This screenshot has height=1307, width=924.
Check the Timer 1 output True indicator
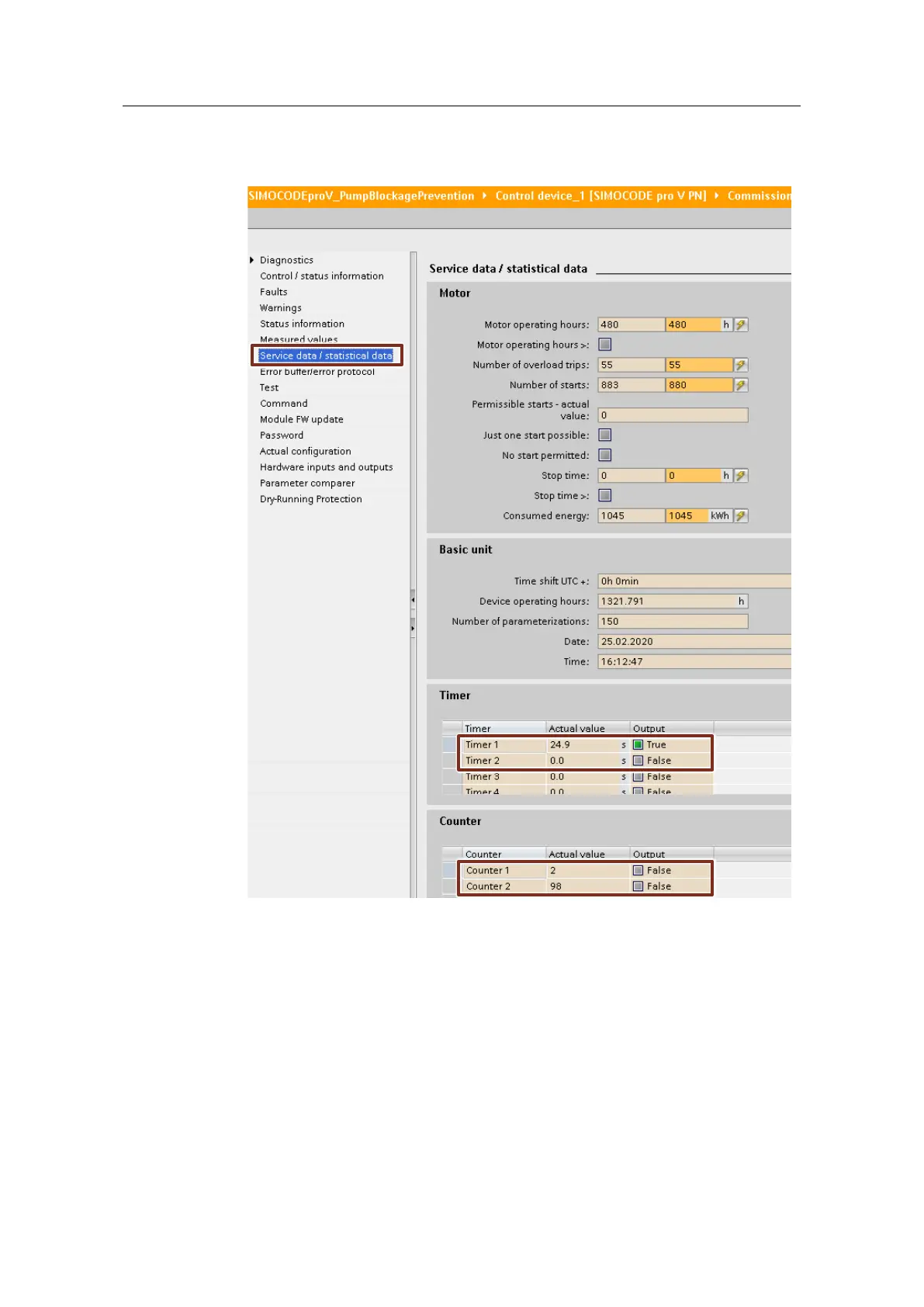click(638, 745)
